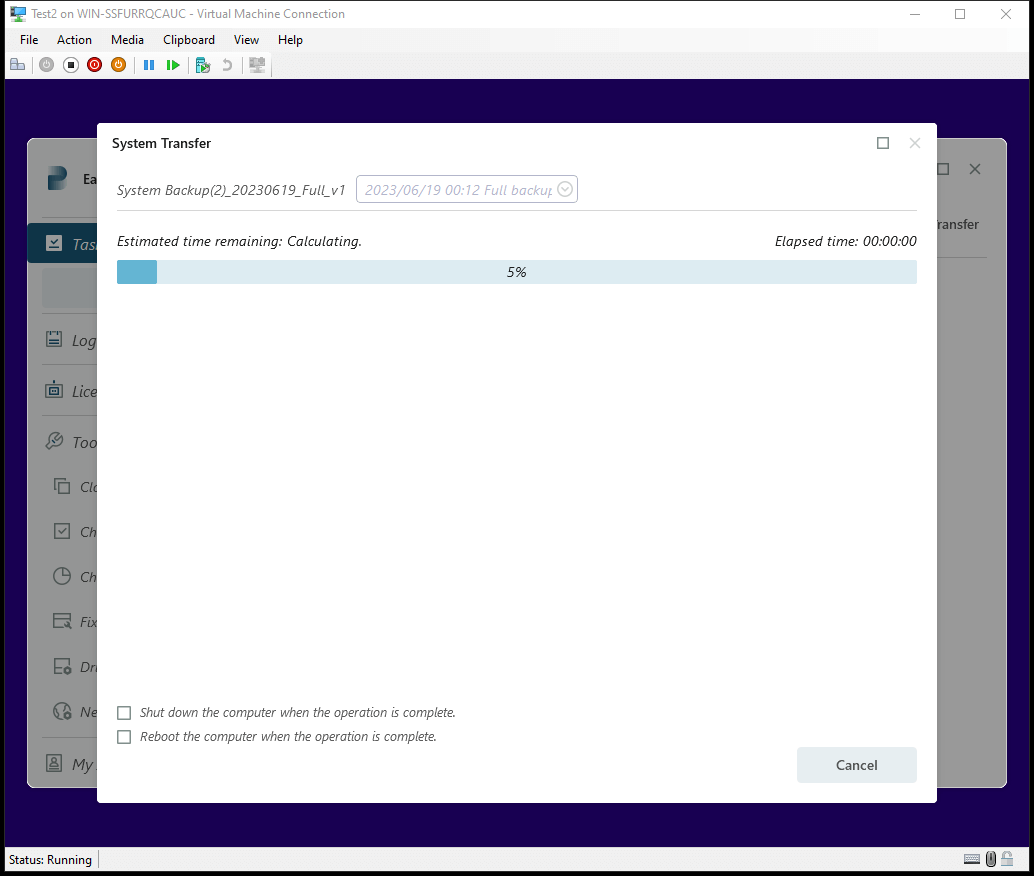Click the Fix tool icon in sidebar
The width and height of the screenshot is (1034, 876).
coord(62,621)
